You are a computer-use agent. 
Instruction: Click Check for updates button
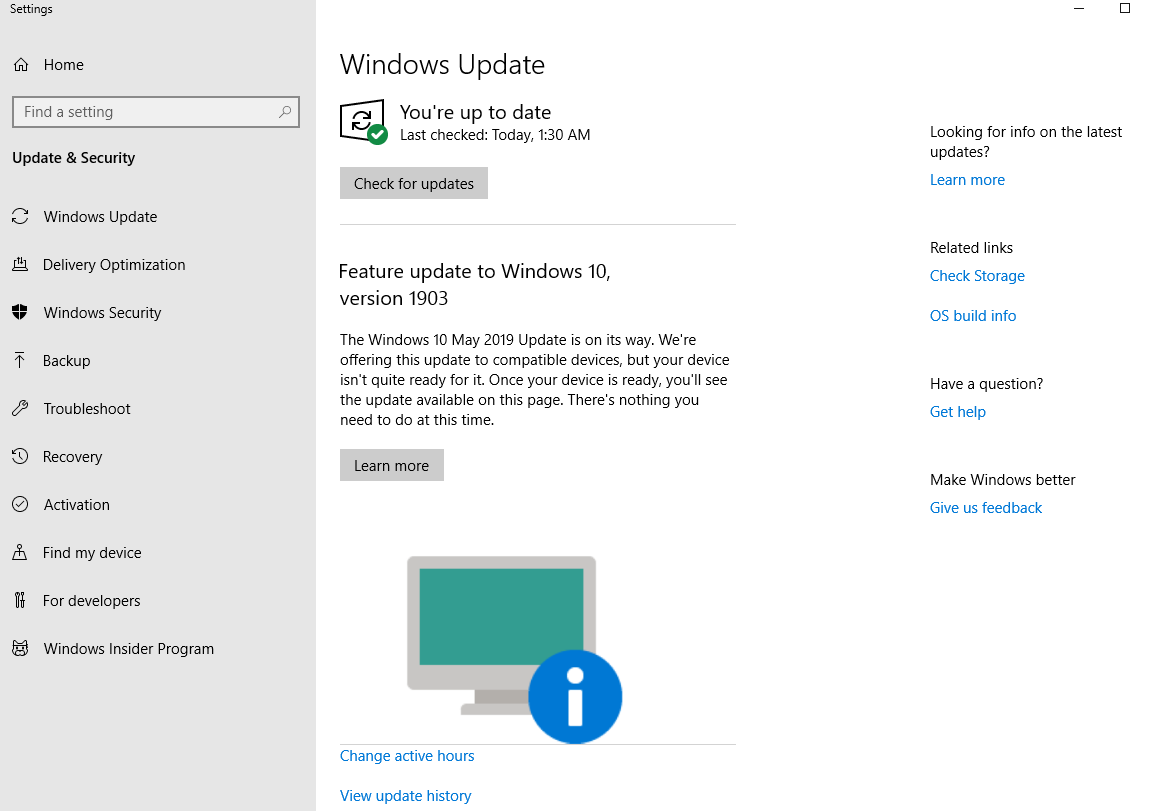click(x=413, y=183)
